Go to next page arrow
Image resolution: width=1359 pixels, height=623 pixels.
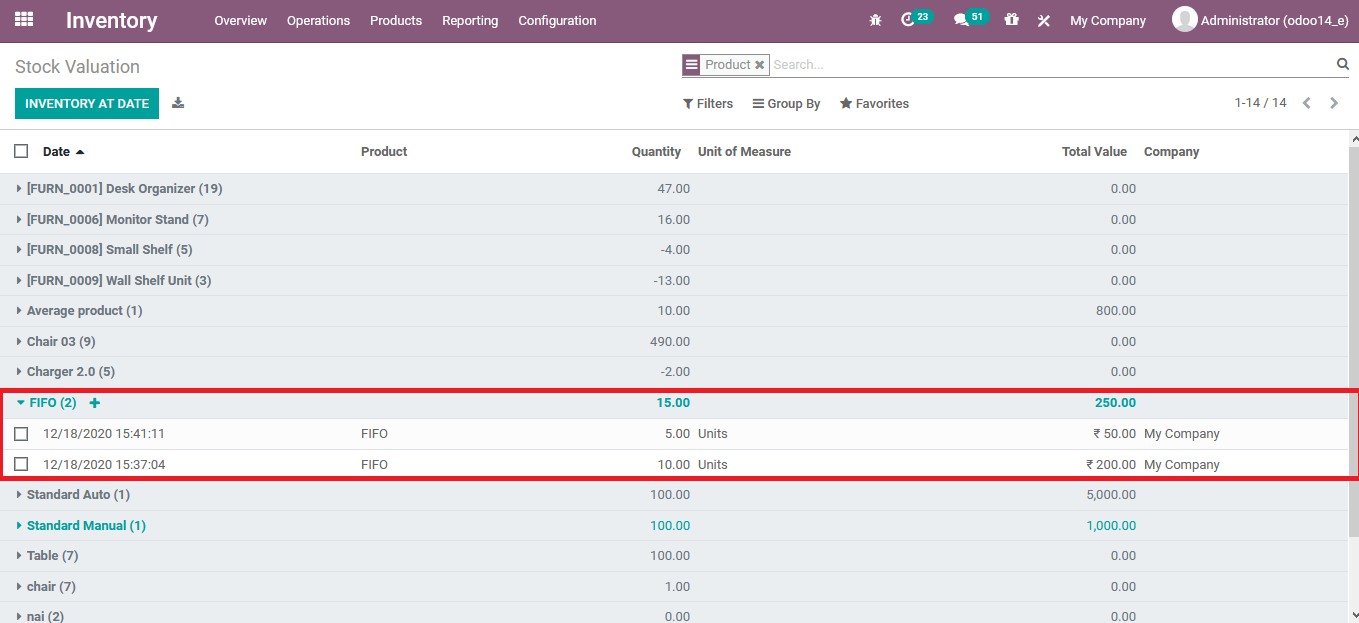click(x=1334, y=103)
